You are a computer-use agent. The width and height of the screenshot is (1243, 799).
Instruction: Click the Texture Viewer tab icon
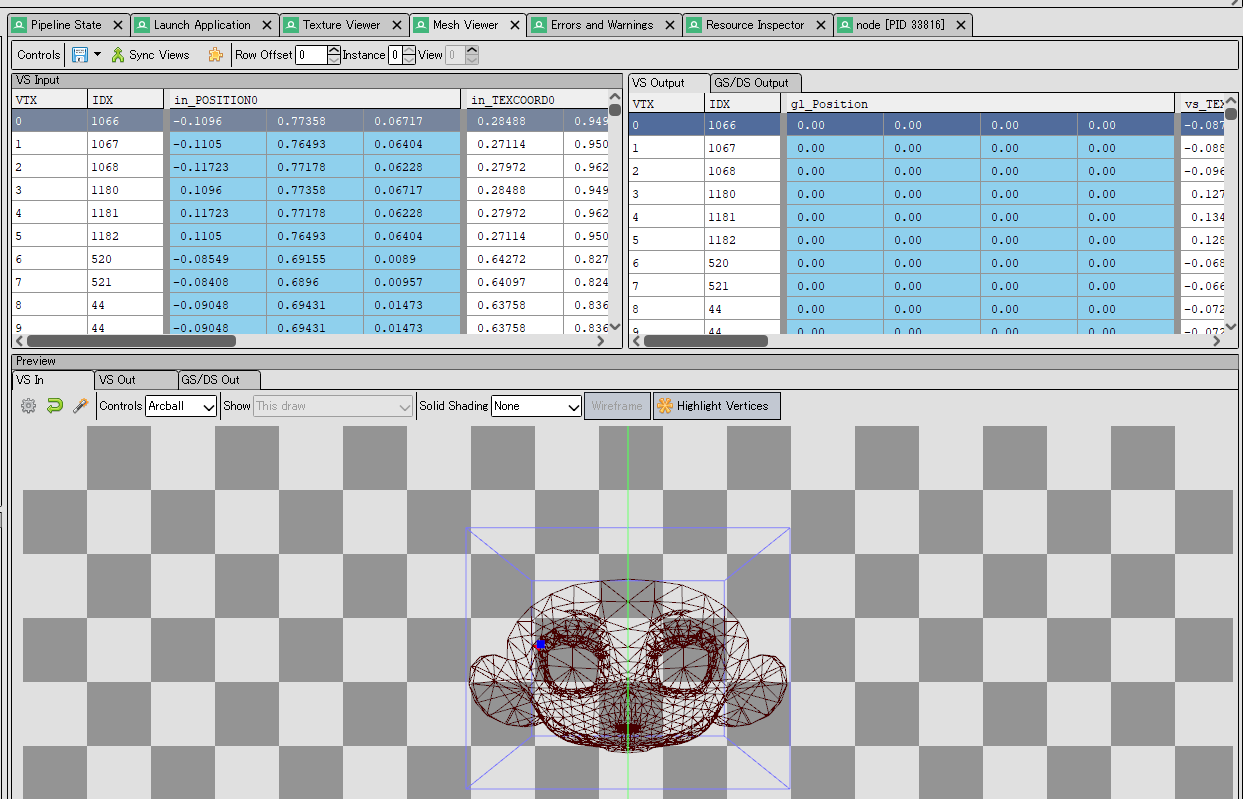pos(291,25)
